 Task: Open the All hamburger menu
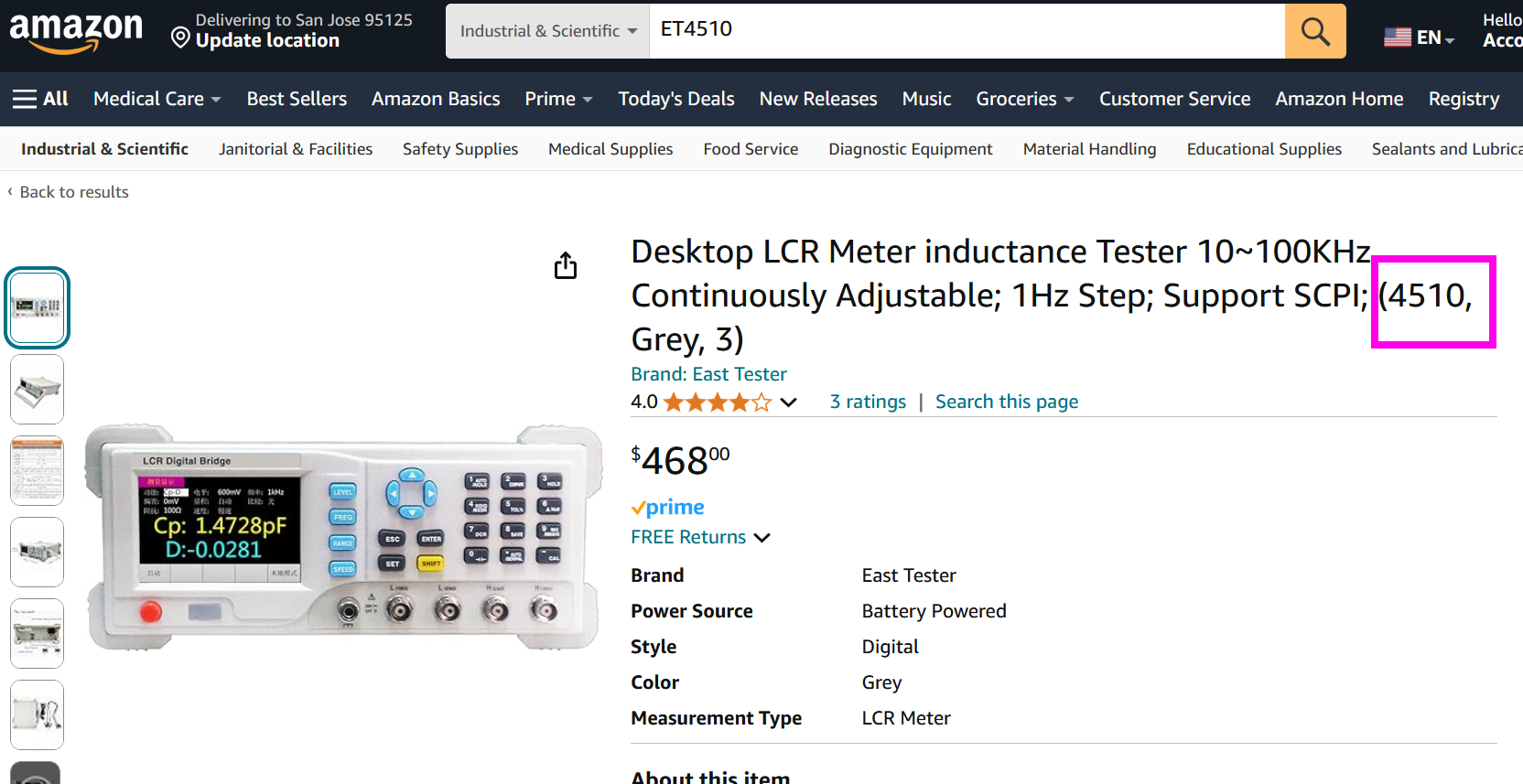point(40,99)
